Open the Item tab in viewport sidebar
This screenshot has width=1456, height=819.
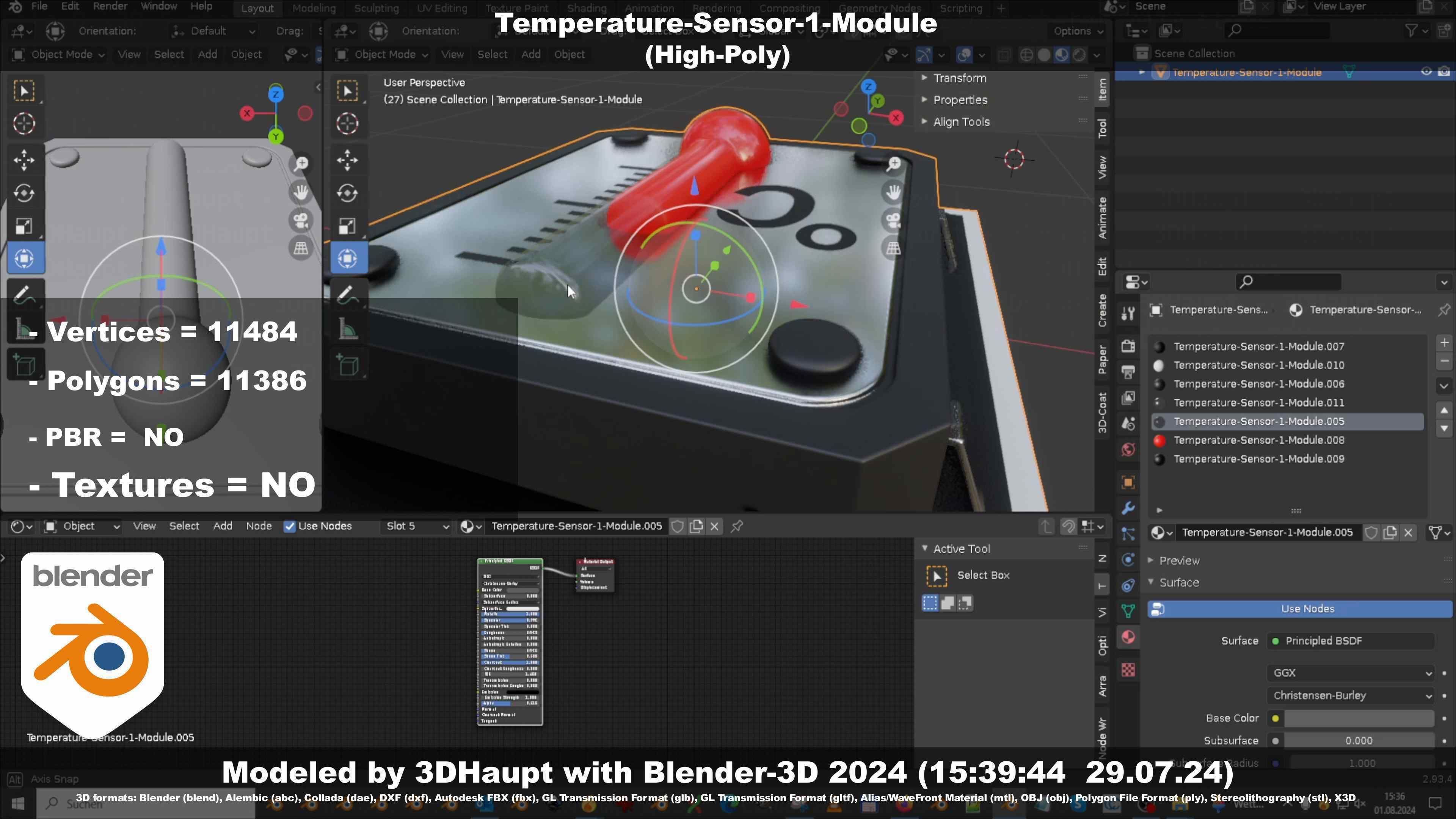1102,89
